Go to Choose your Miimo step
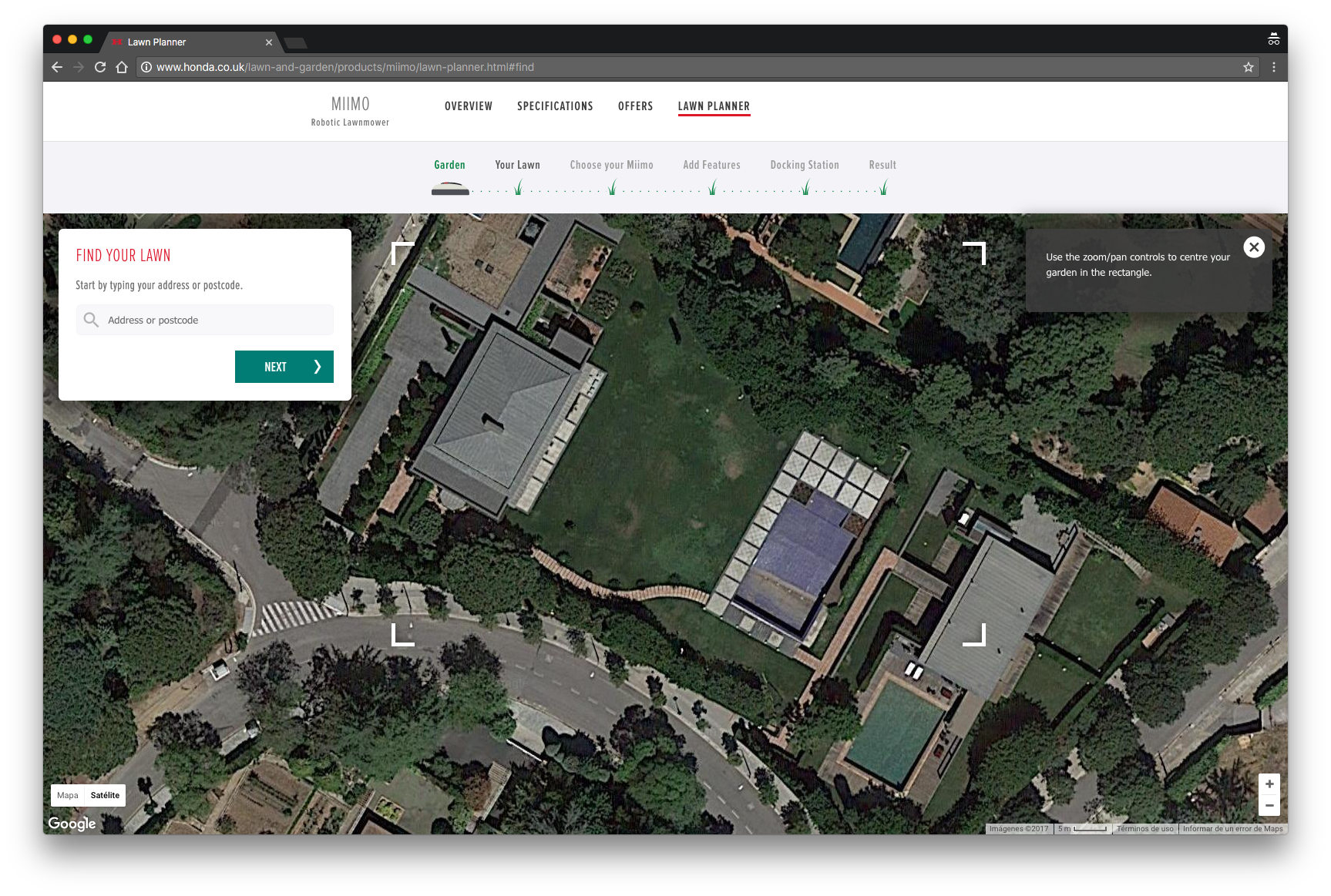This screenshot has height=896, width=1331. 611,165
